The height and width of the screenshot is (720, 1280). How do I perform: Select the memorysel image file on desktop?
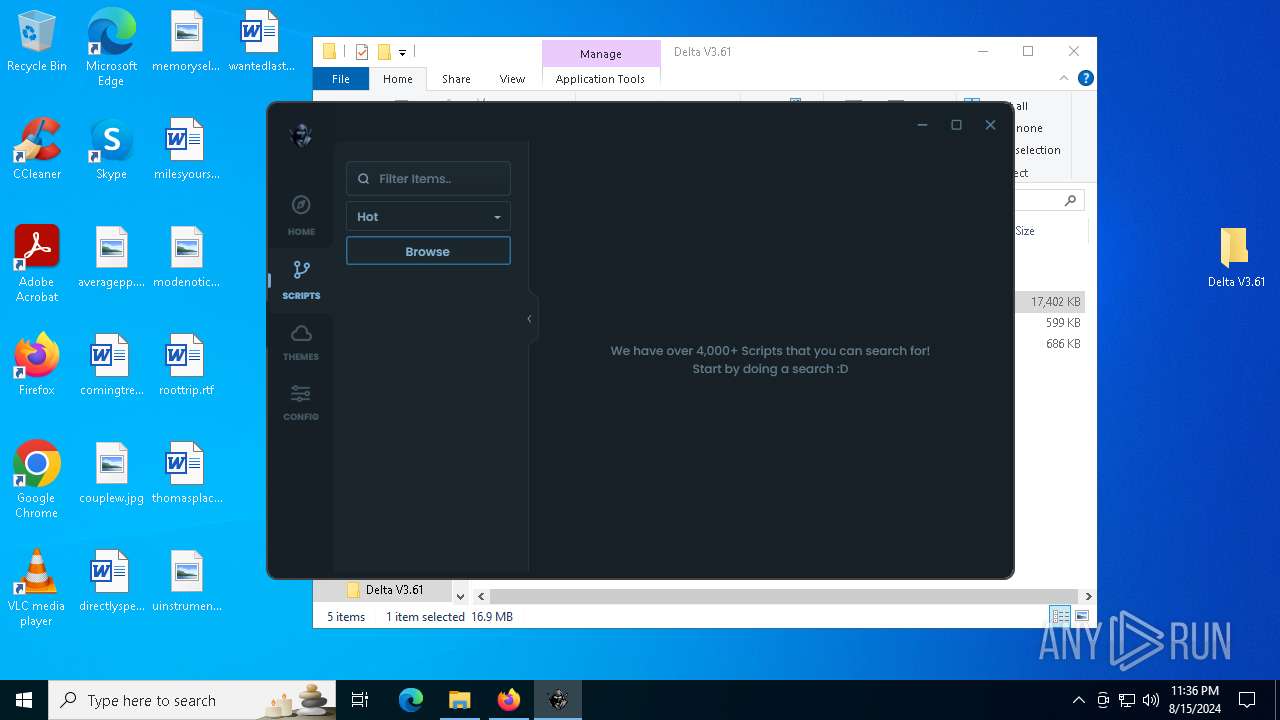186,42
